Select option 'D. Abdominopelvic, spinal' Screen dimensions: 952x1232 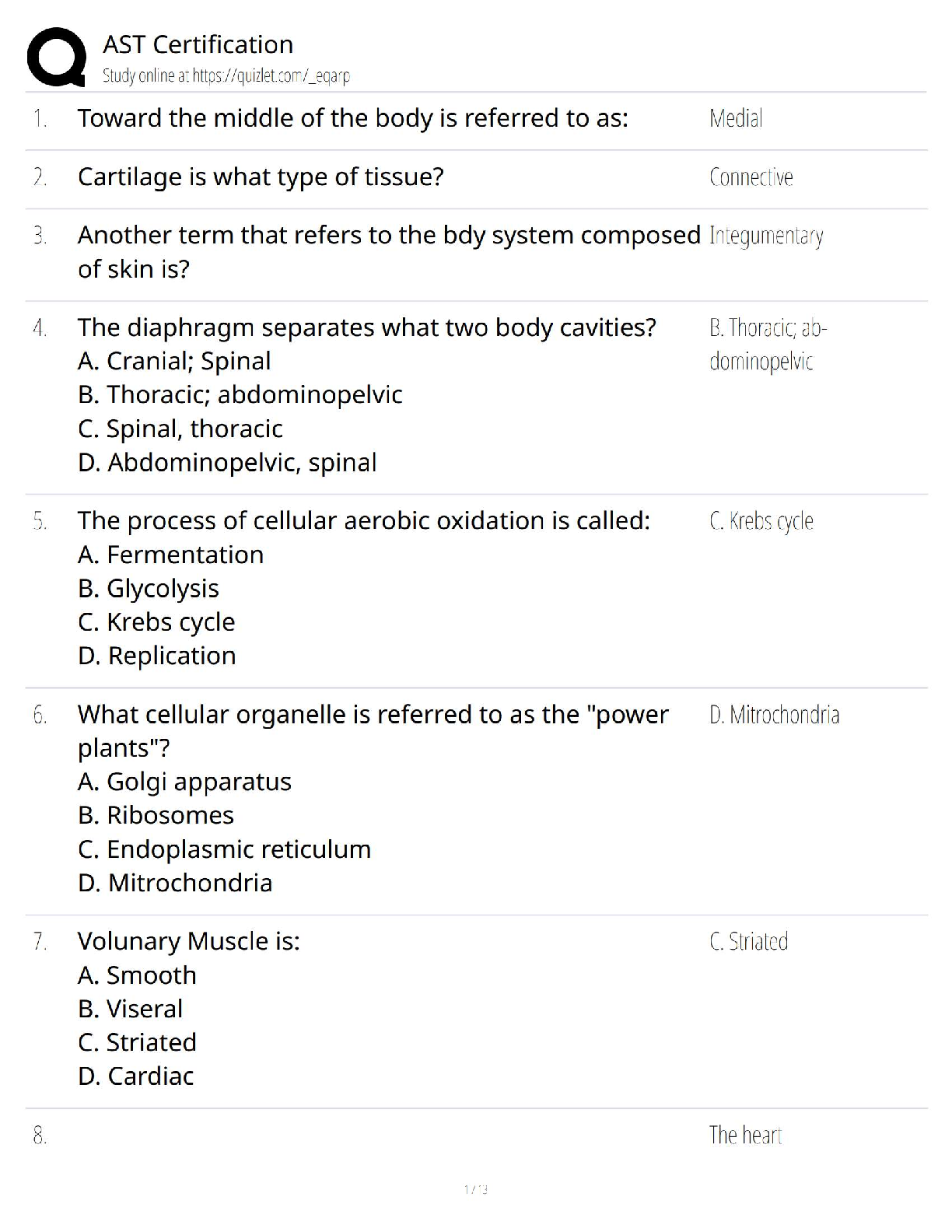click(227, 462)
